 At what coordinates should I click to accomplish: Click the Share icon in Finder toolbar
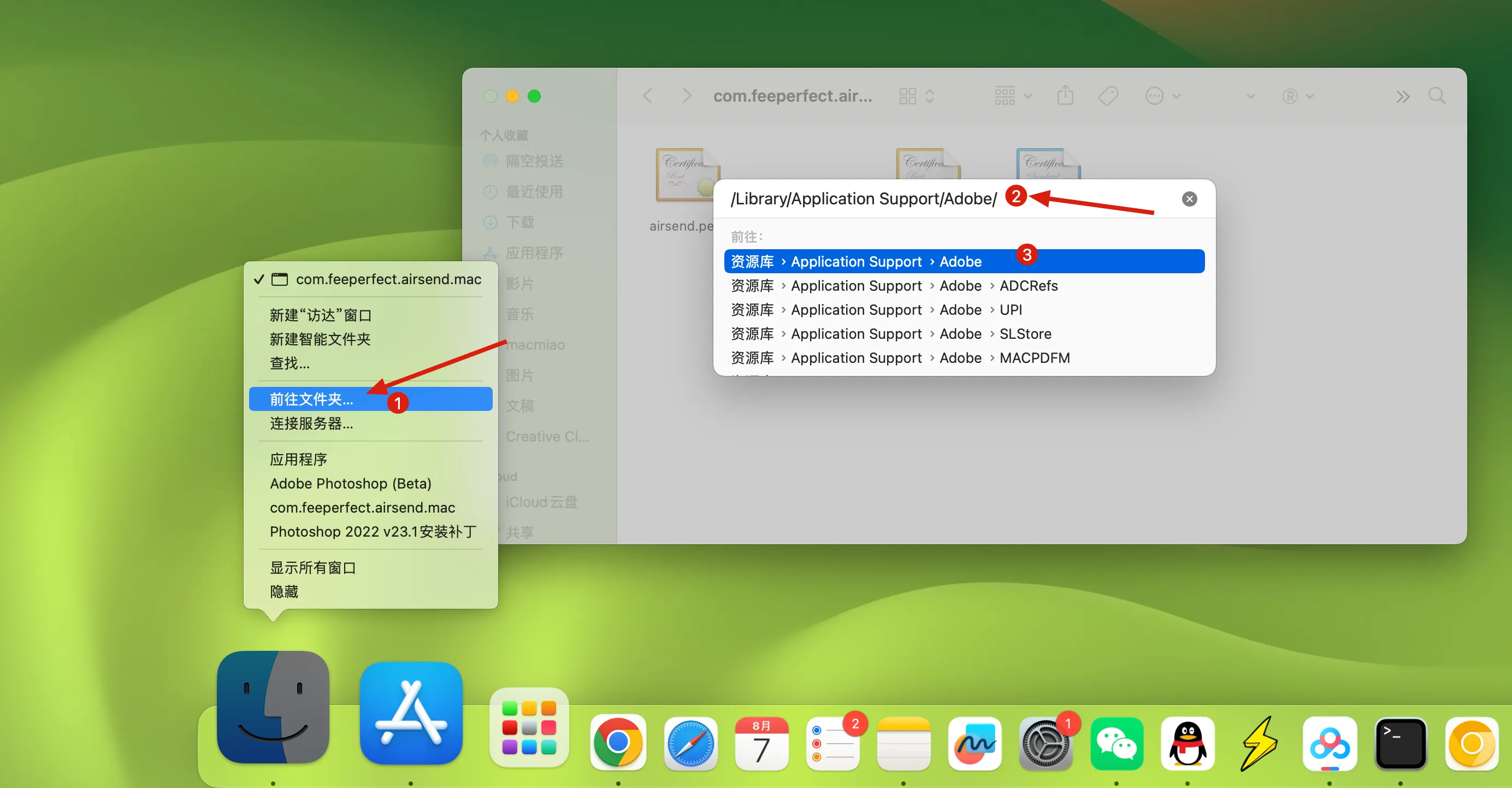1065,95
